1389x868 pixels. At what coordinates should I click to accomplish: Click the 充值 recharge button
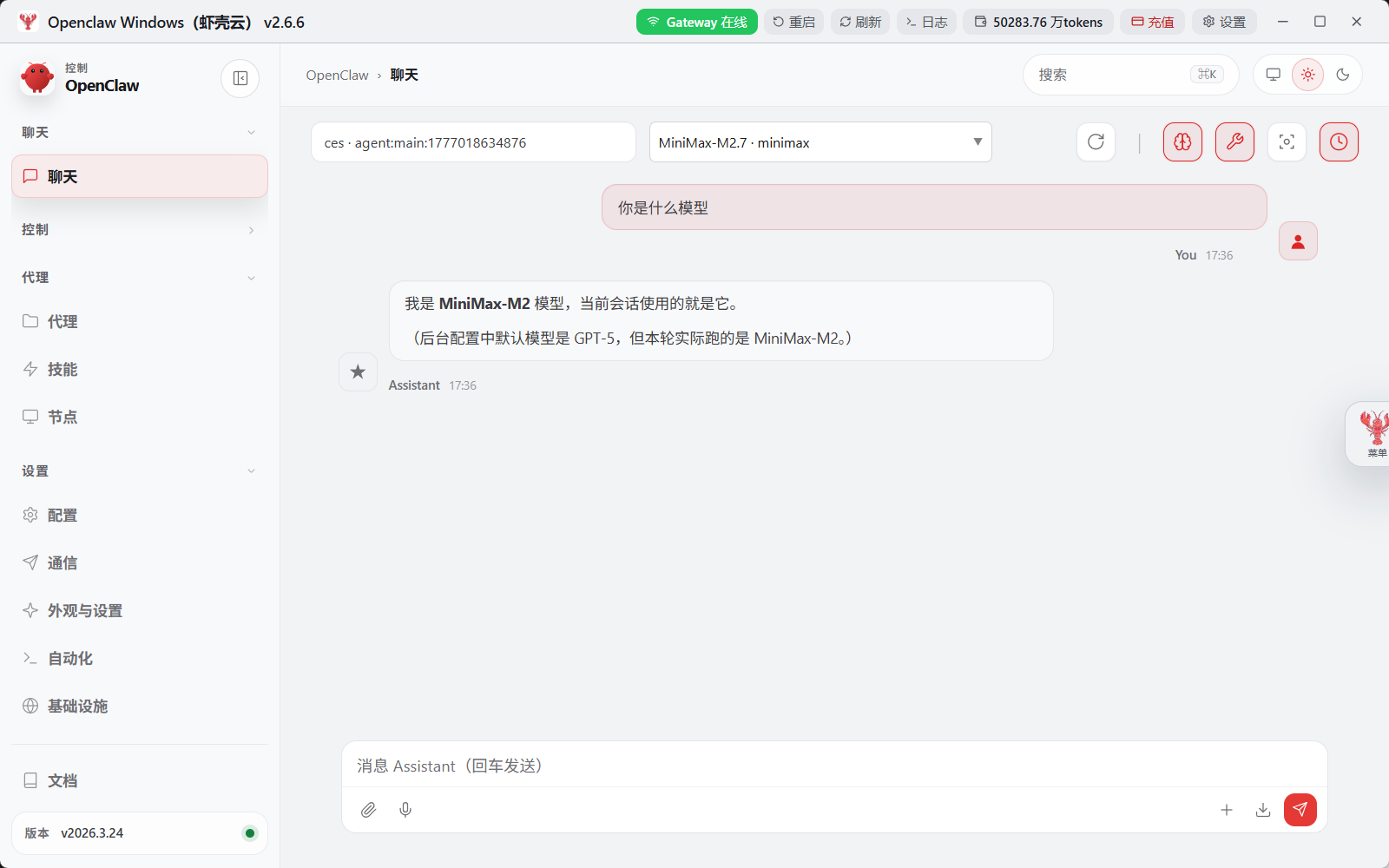coord(1153,22)
